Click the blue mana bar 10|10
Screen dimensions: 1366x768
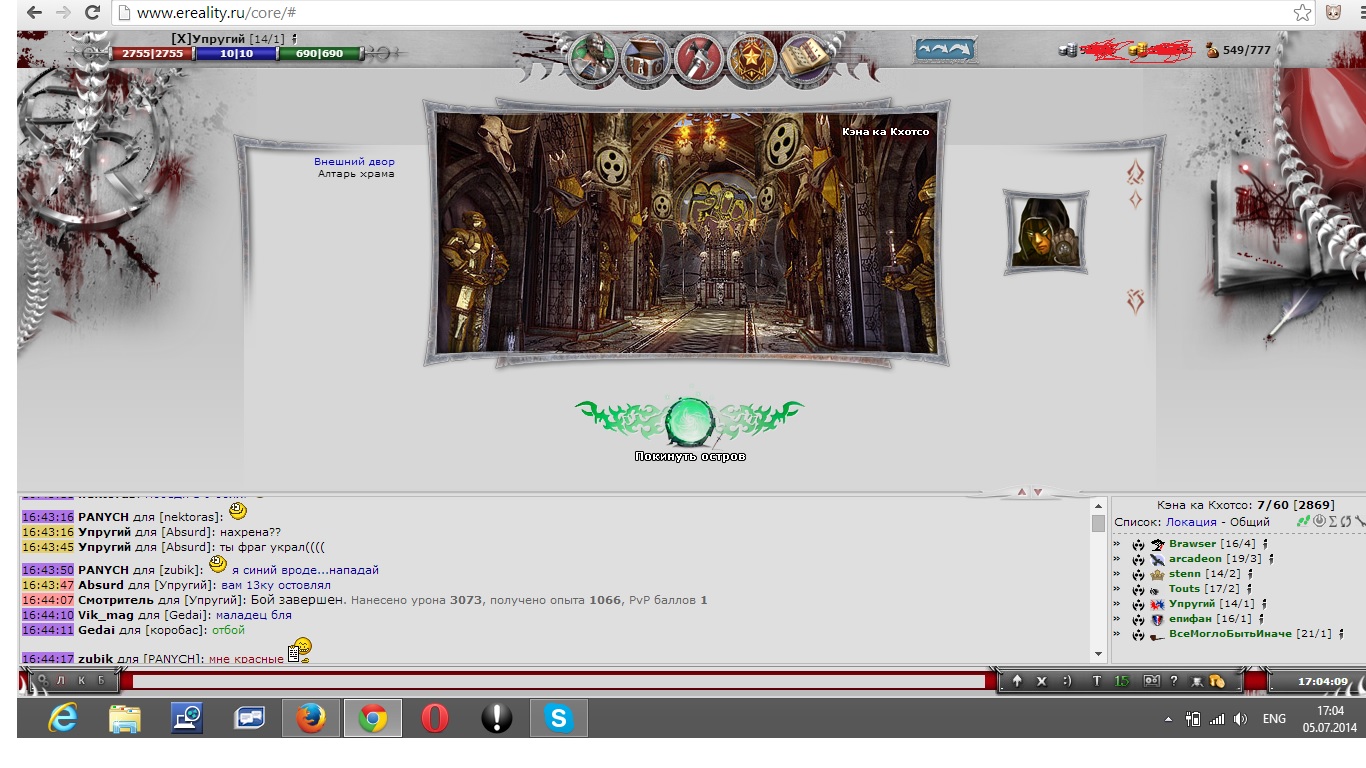(x=237, y=53)
